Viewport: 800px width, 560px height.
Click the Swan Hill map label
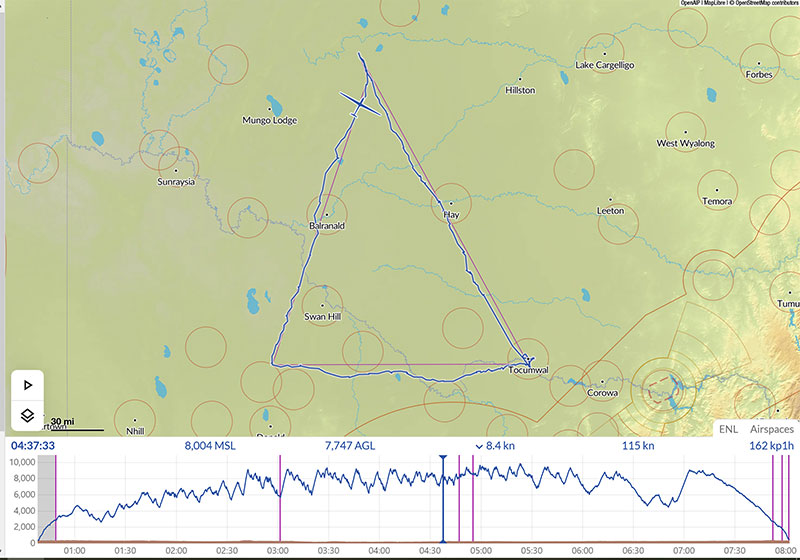pos(323,317)
